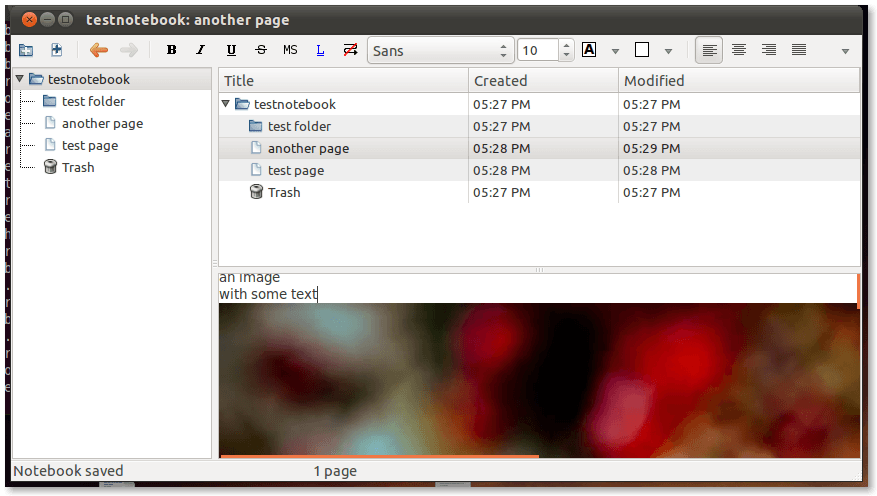Click the font size field showing 10
Image resolution: width=877 pixels, height=496 pixels.
click(538, 50)
